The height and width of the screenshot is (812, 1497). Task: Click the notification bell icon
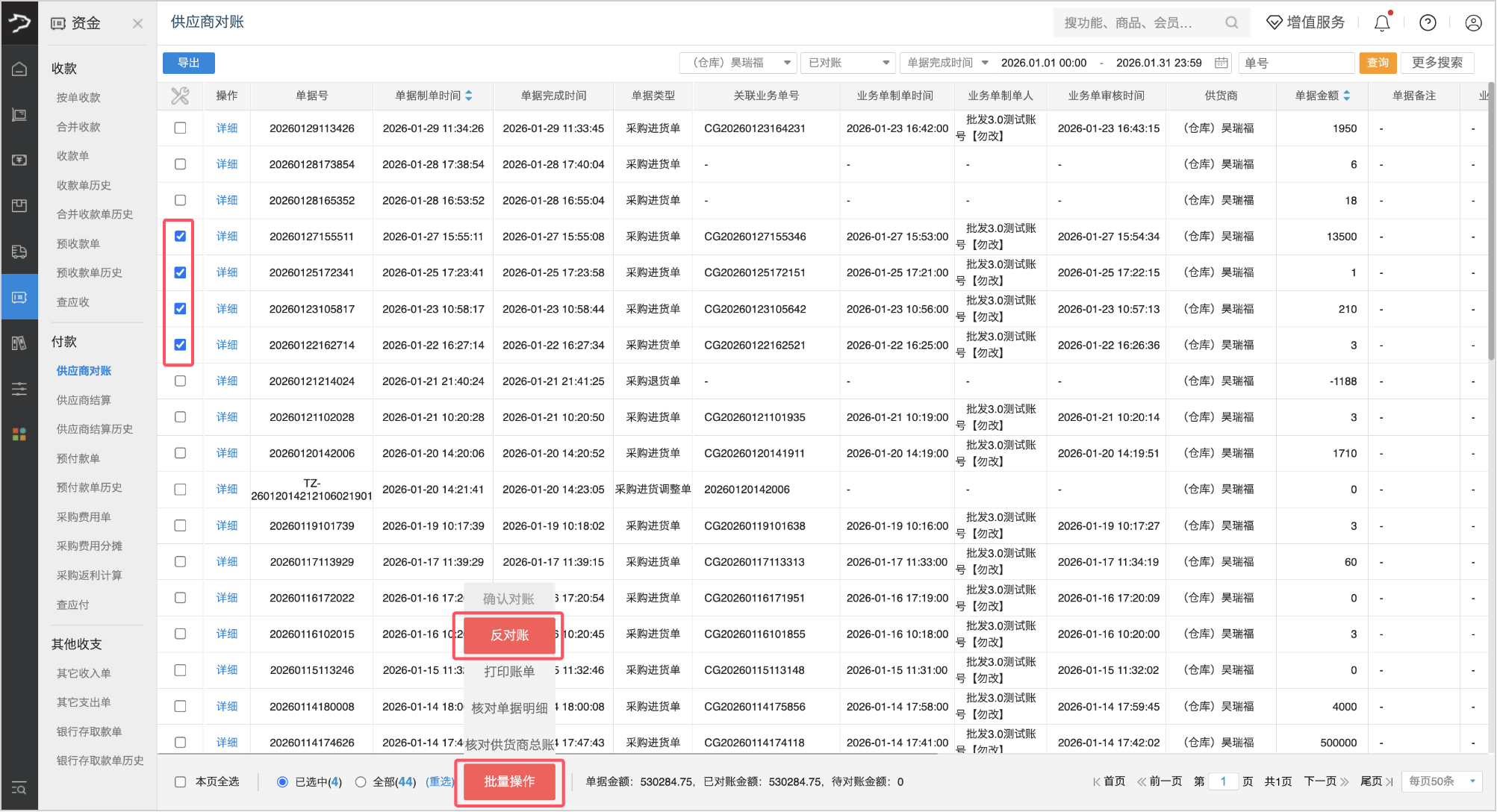[1382, 23]
